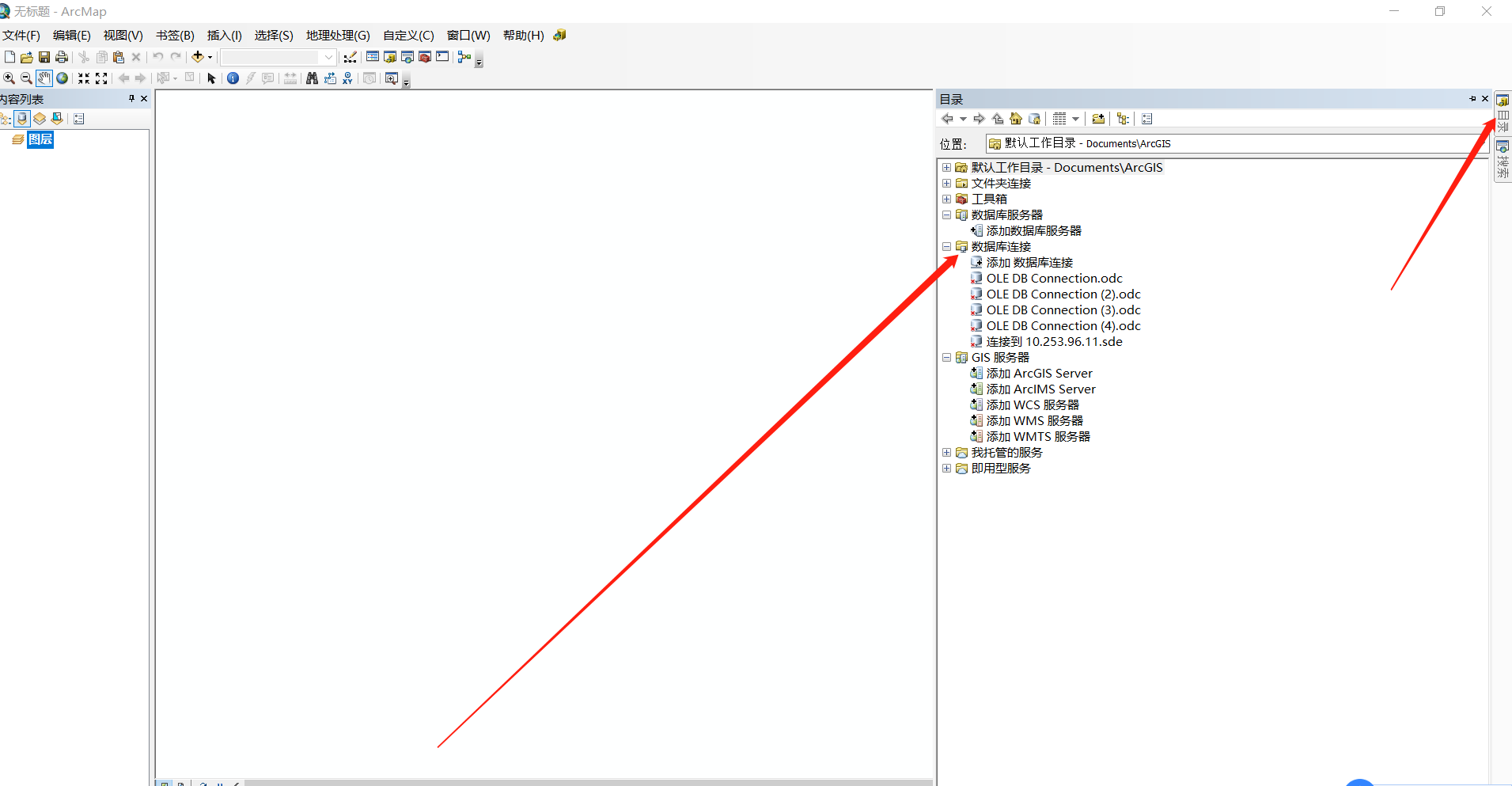Open the Find tool with binoculars icon
The height and width of the screenshot is (786, 1512).
311,78
